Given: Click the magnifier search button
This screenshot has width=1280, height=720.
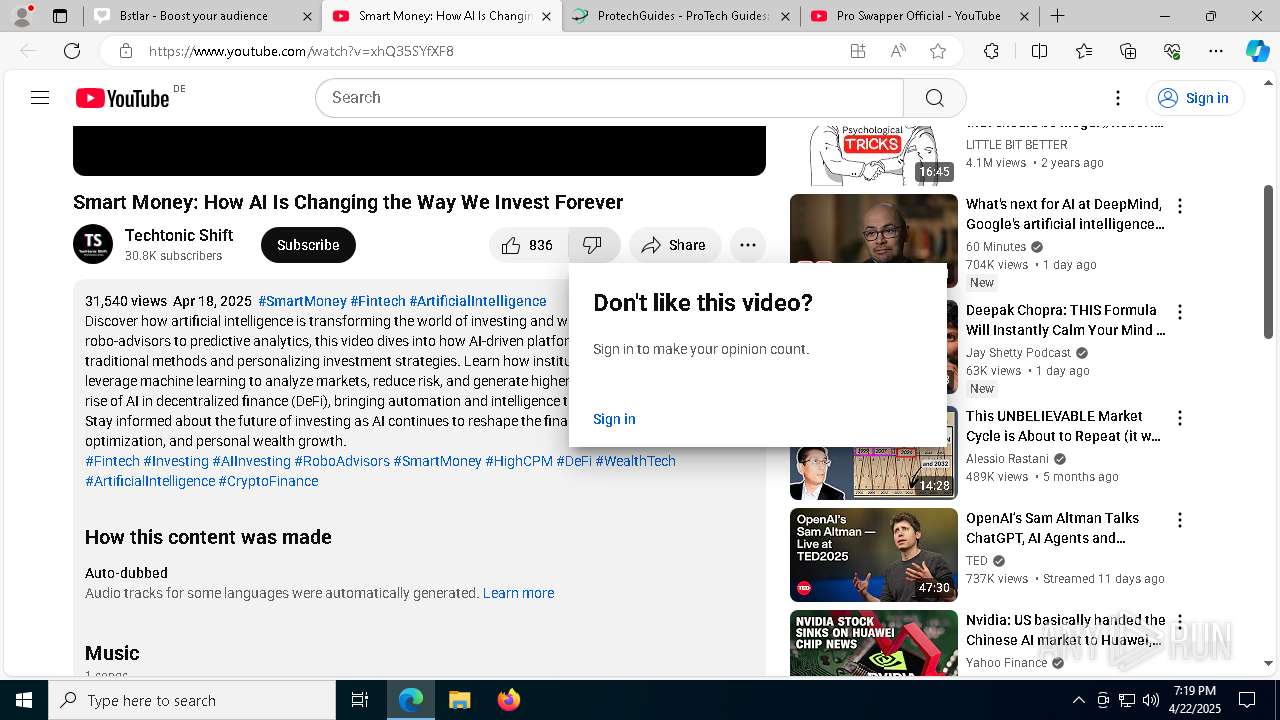Looking at the screenshot, I should (934, 97).
